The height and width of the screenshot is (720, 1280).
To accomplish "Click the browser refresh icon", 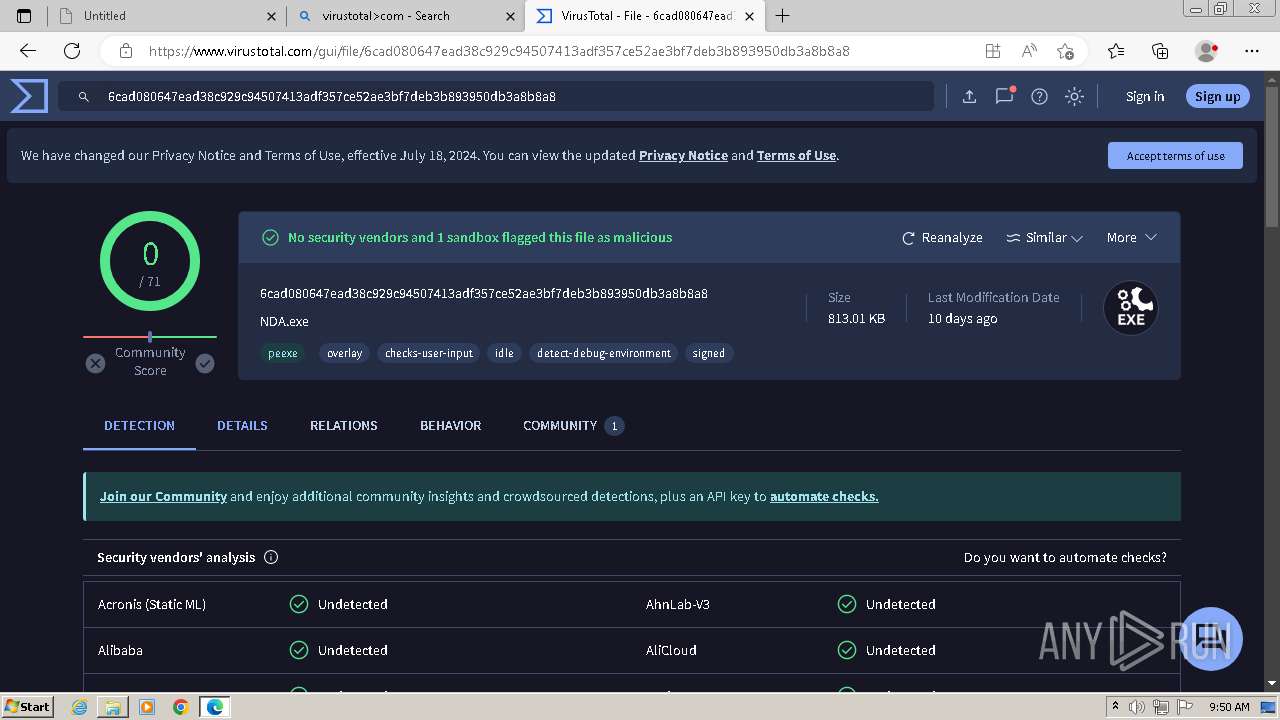I will click(x=72, y=51).
